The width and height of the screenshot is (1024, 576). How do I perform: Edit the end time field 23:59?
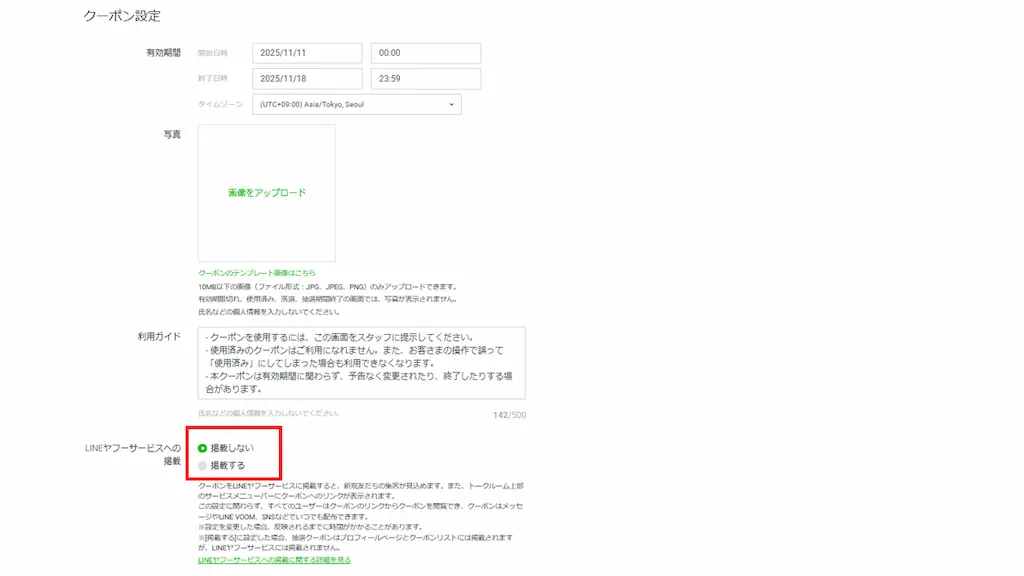(425, 78)
